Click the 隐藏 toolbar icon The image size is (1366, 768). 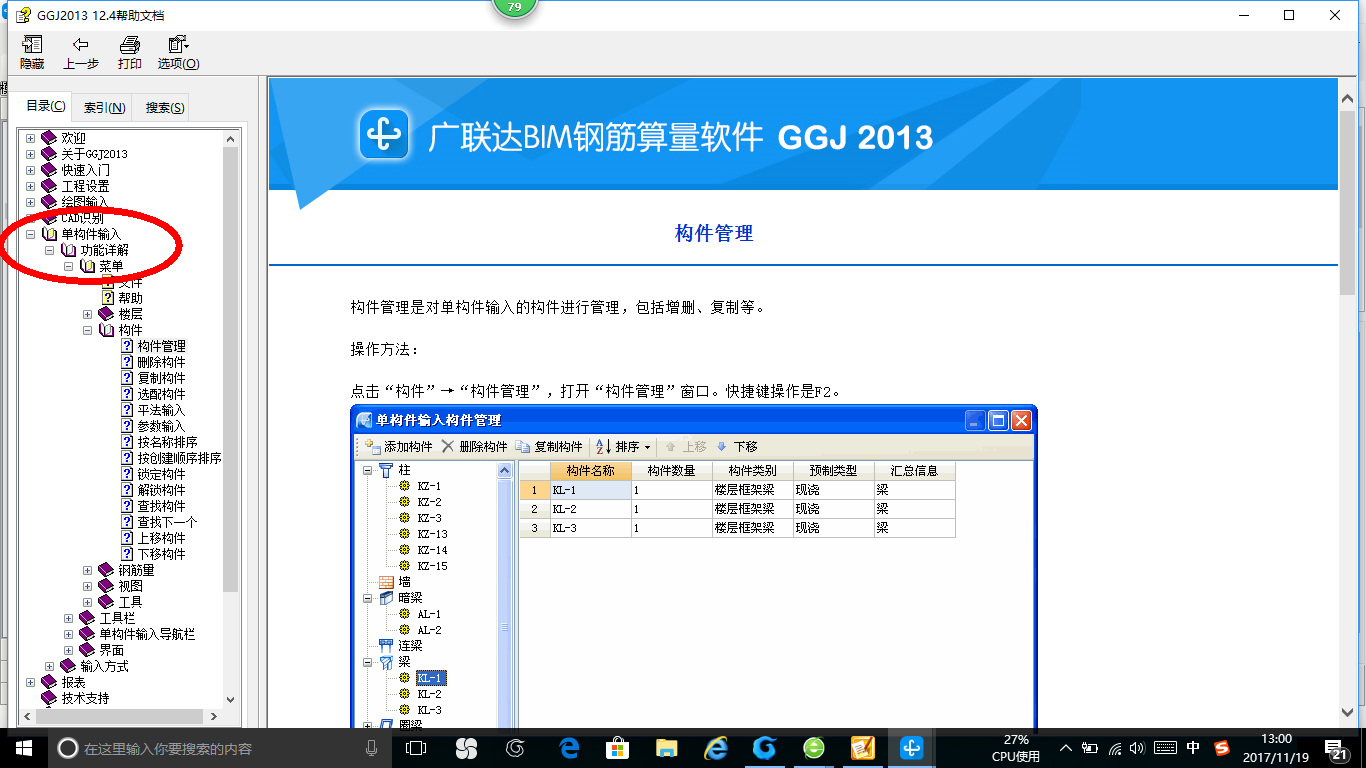(32, 52)
